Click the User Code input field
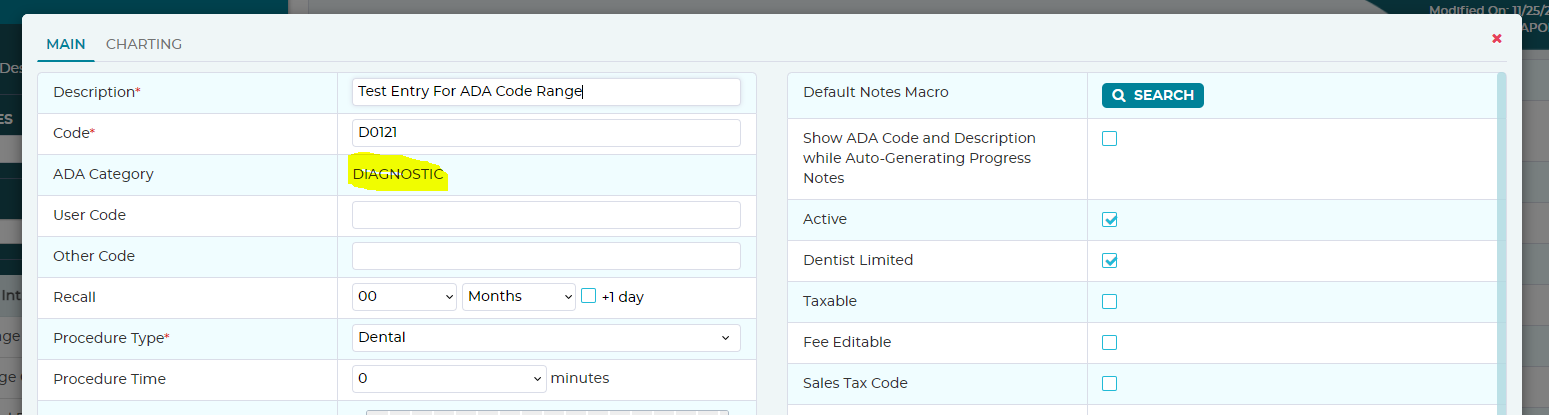This screenshot has width=1549, height=415. [x=546, y=215]
